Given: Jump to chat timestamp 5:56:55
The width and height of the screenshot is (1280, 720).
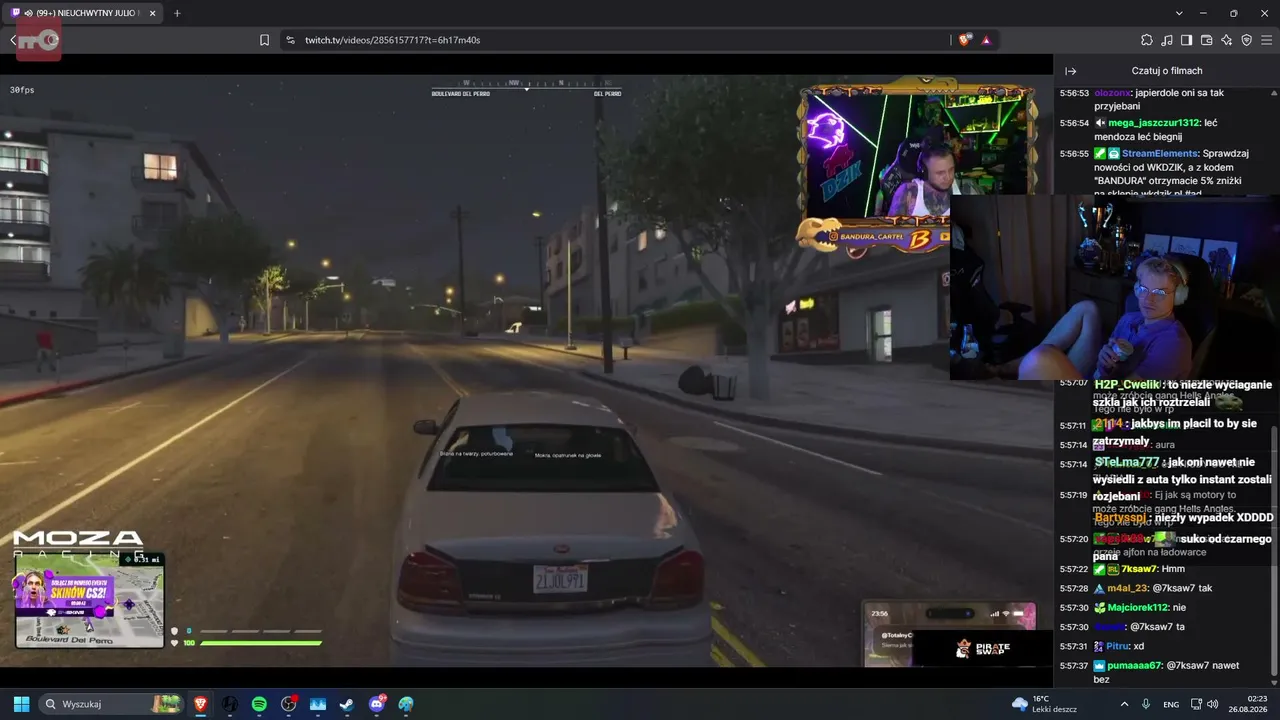Looking at the screenshot, I should coord(1074,154).
